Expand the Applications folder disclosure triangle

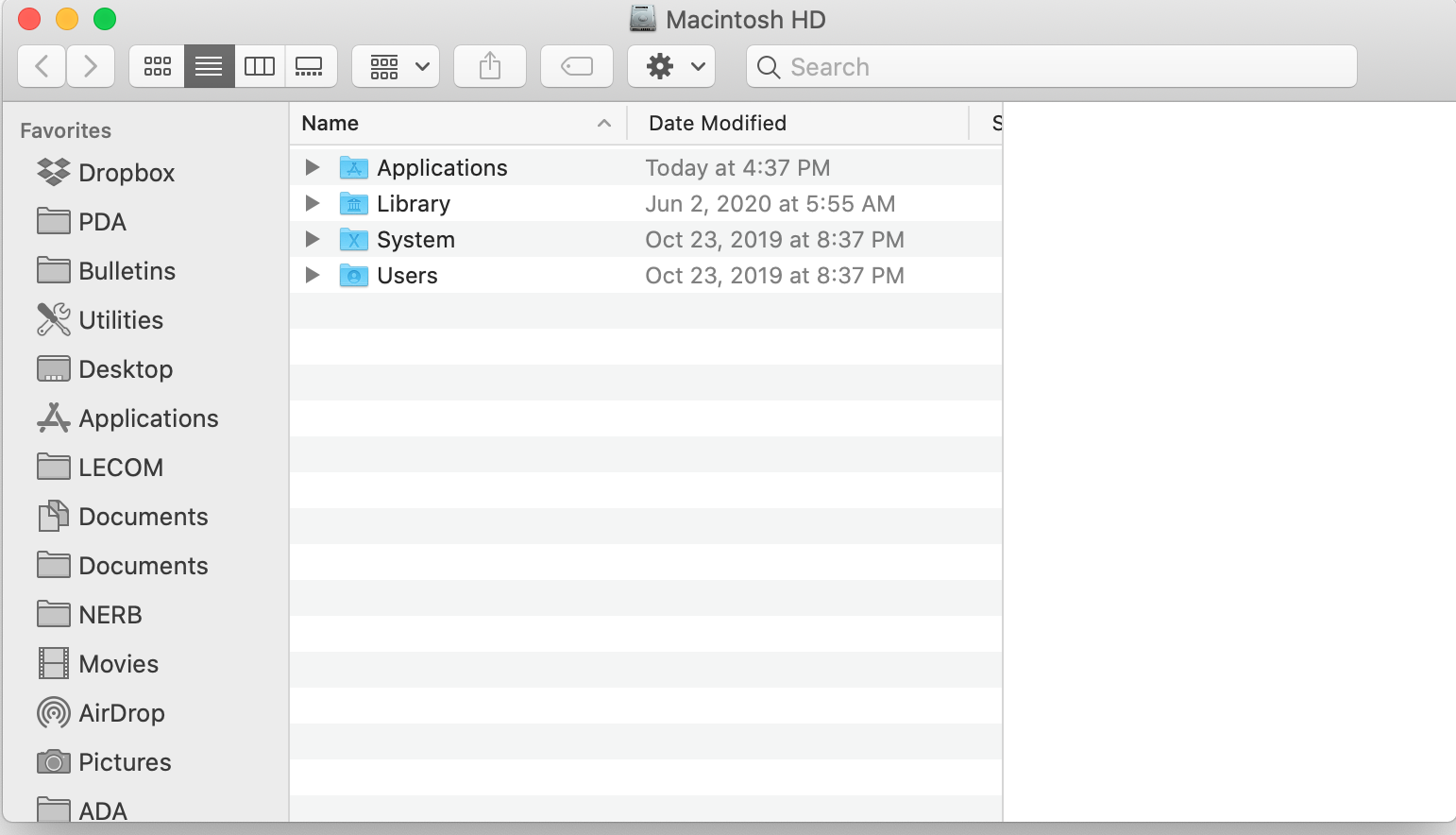(x=313, y=167)
